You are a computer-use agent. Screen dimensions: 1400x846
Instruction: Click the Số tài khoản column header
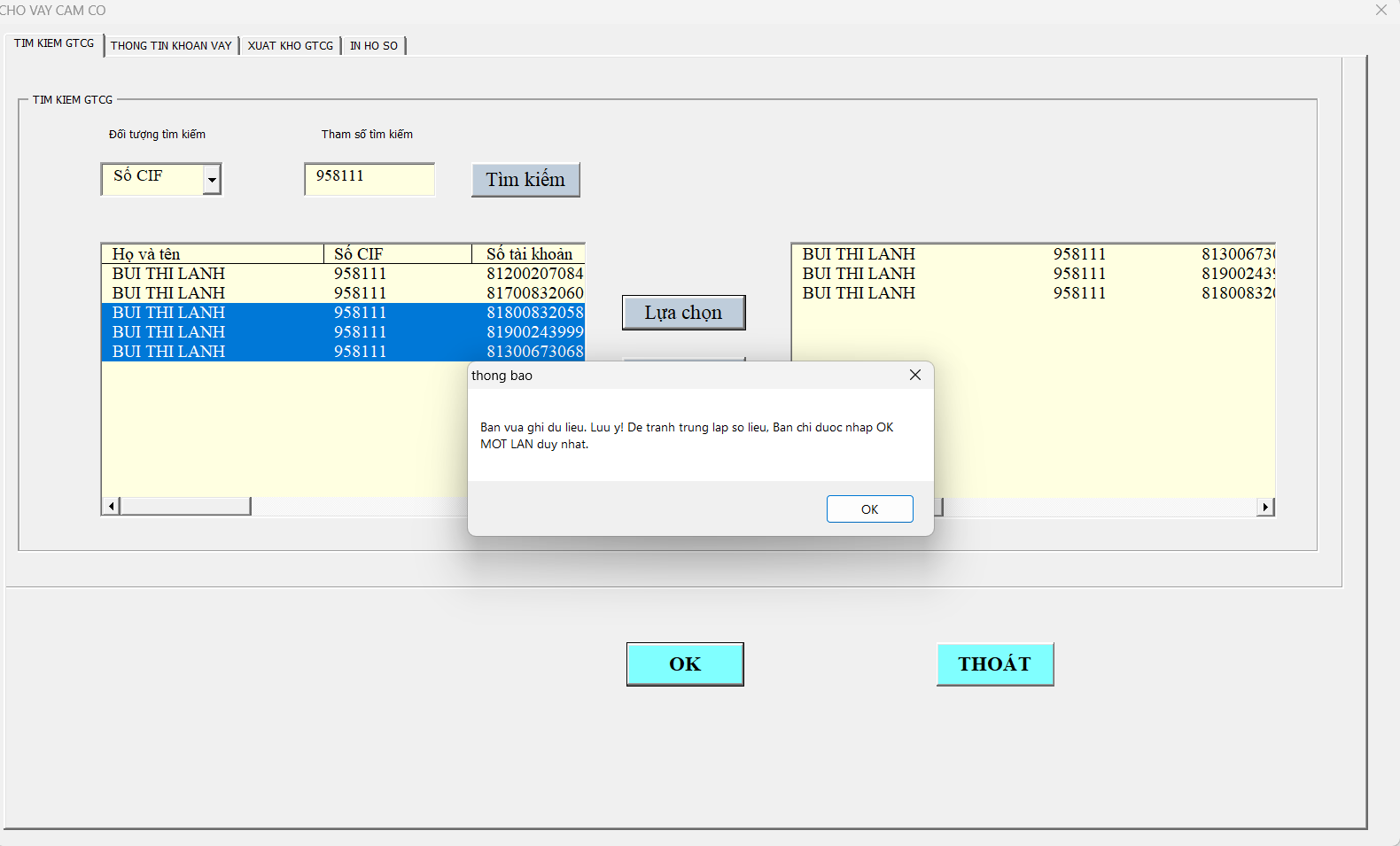pos(528,254)
